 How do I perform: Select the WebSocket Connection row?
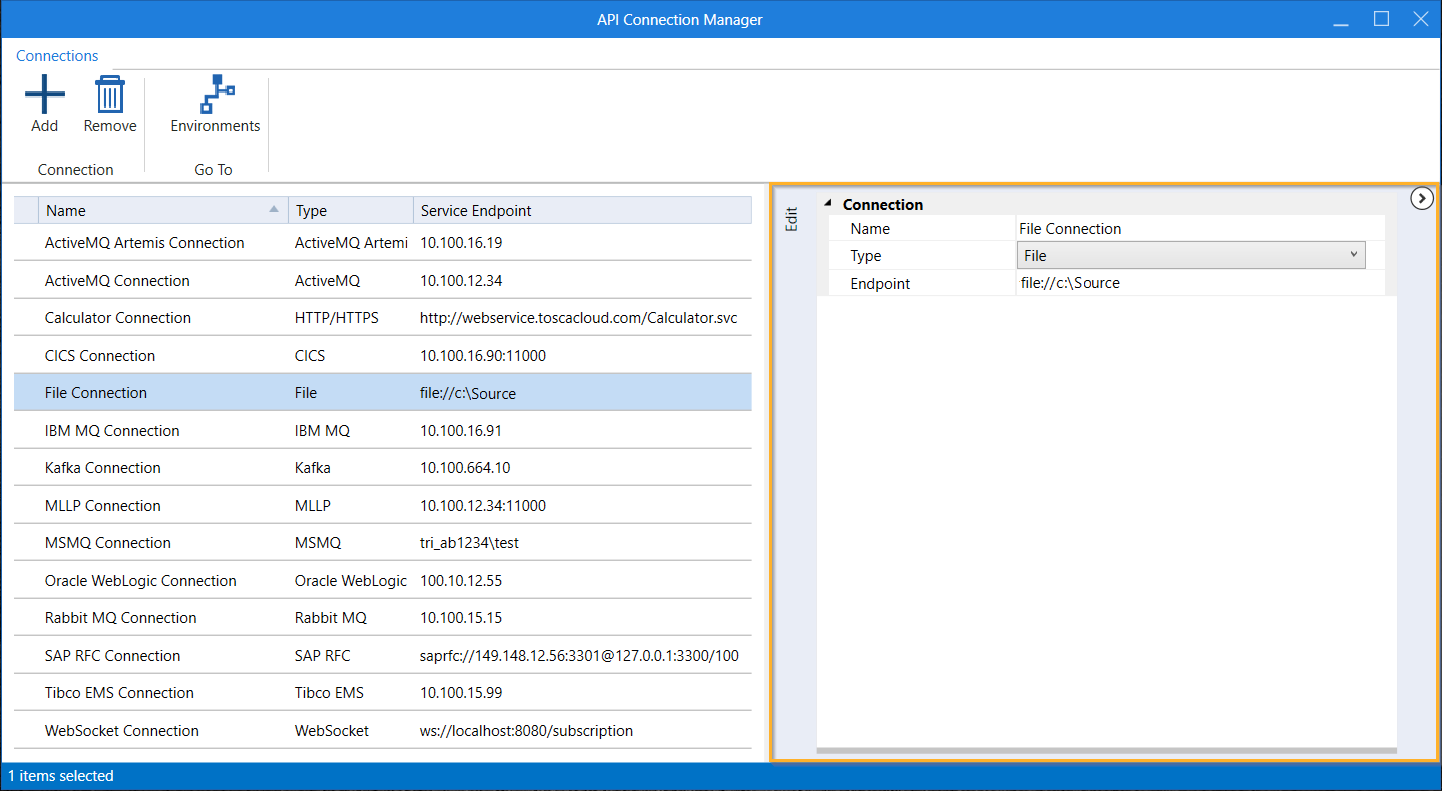coord(122,731)
